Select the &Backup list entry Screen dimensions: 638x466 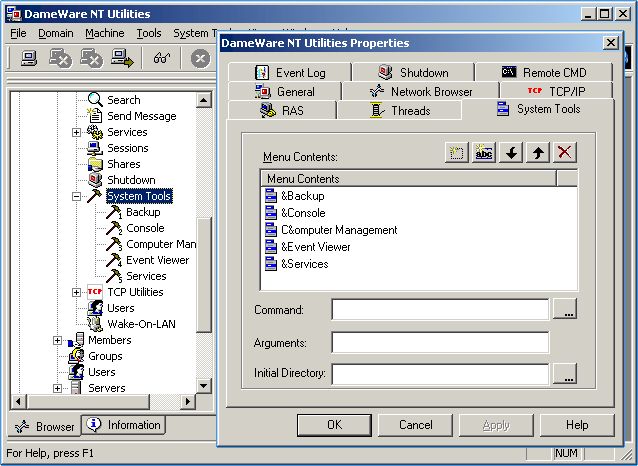[302, 196]
